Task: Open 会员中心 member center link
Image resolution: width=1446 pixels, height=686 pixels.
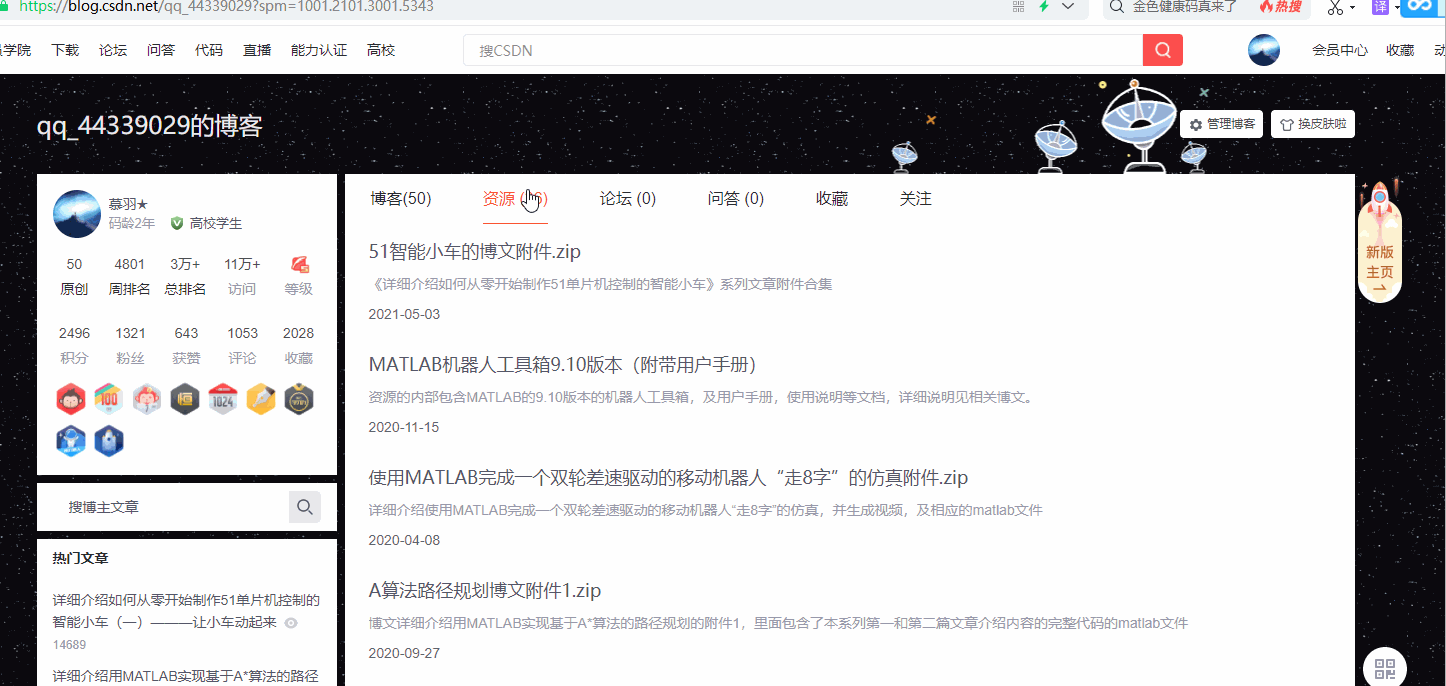Action: click(1340, 50)
